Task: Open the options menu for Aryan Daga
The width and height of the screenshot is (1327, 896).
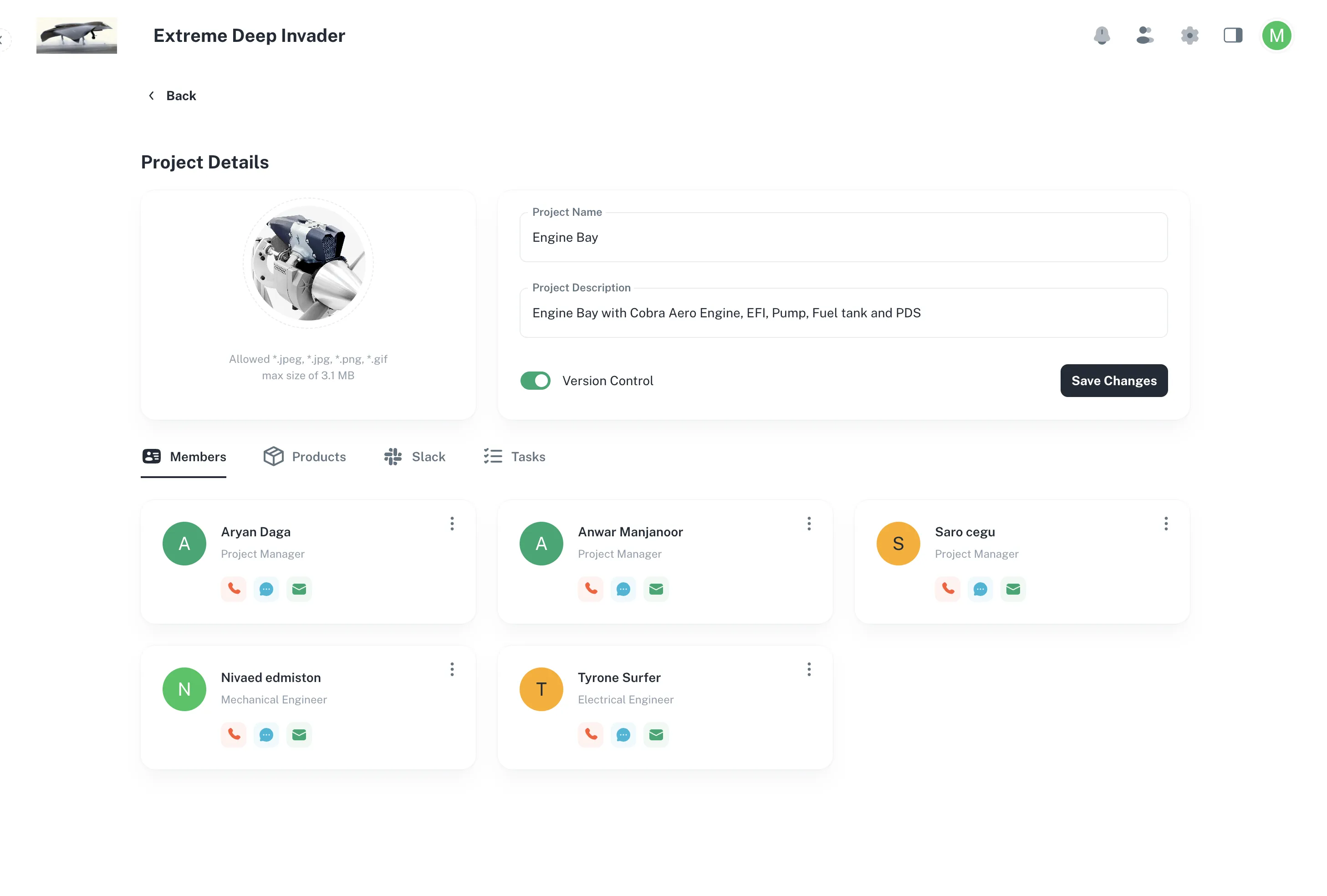Action: [x=452, y=523]
